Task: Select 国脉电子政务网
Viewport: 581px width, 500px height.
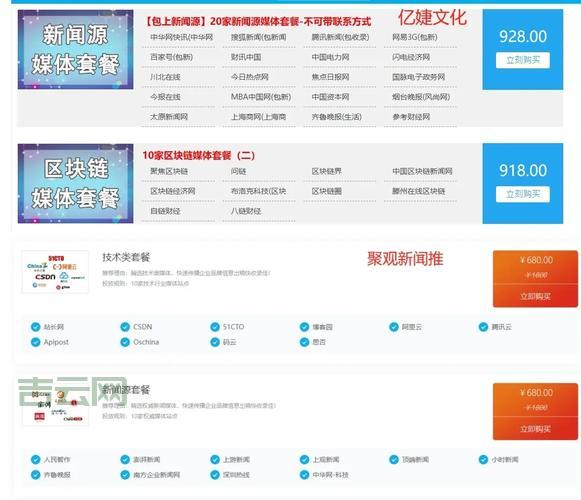Action: tap(419, 77)
